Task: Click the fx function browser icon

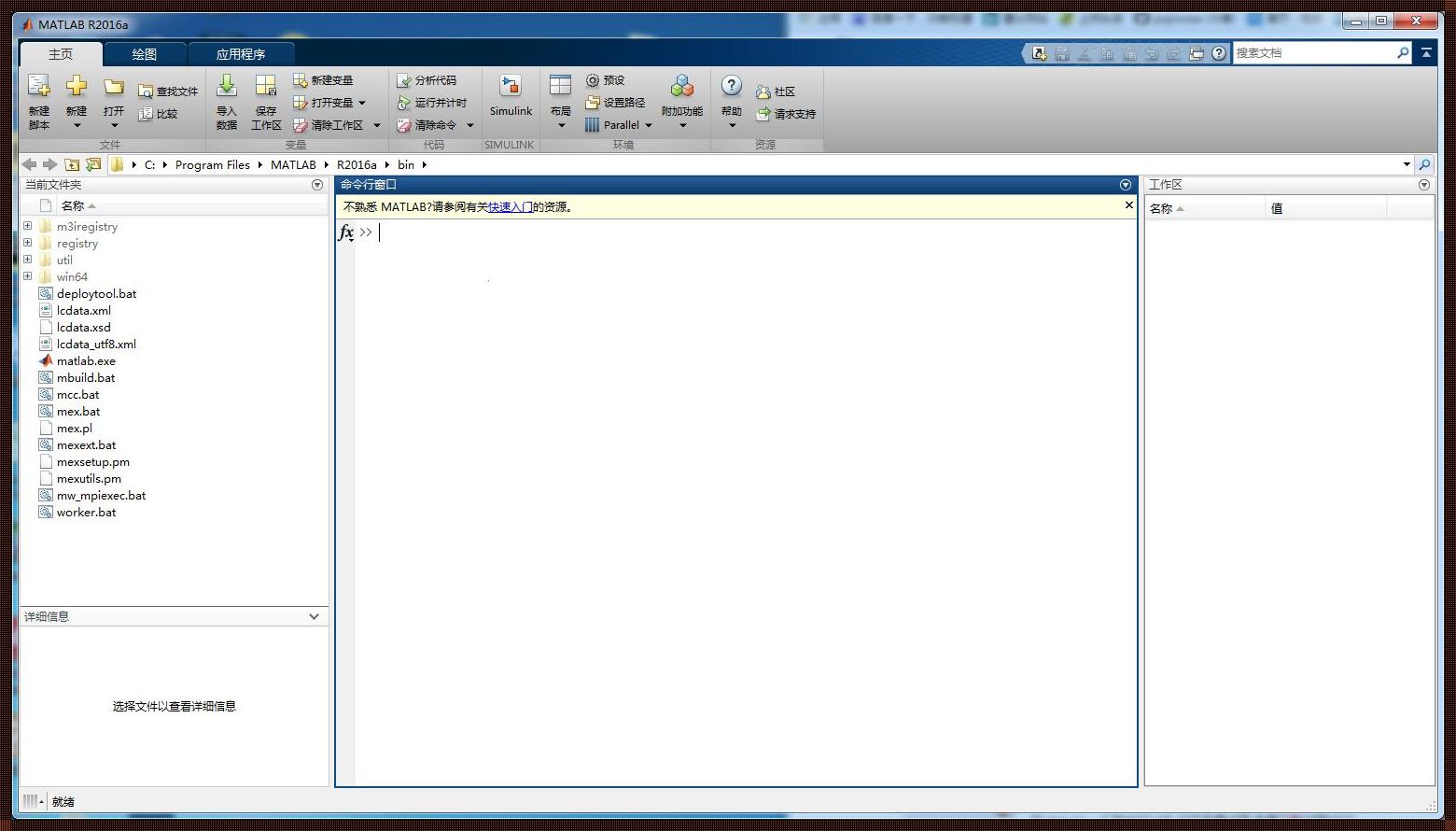Action: [x=345, y=232]
